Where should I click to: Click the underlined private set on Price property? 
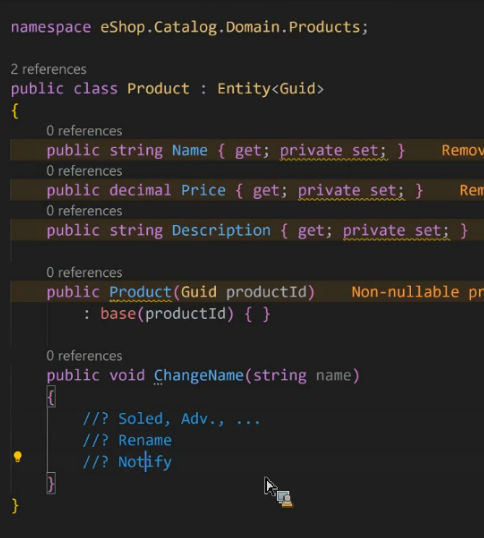pos(351,190)
